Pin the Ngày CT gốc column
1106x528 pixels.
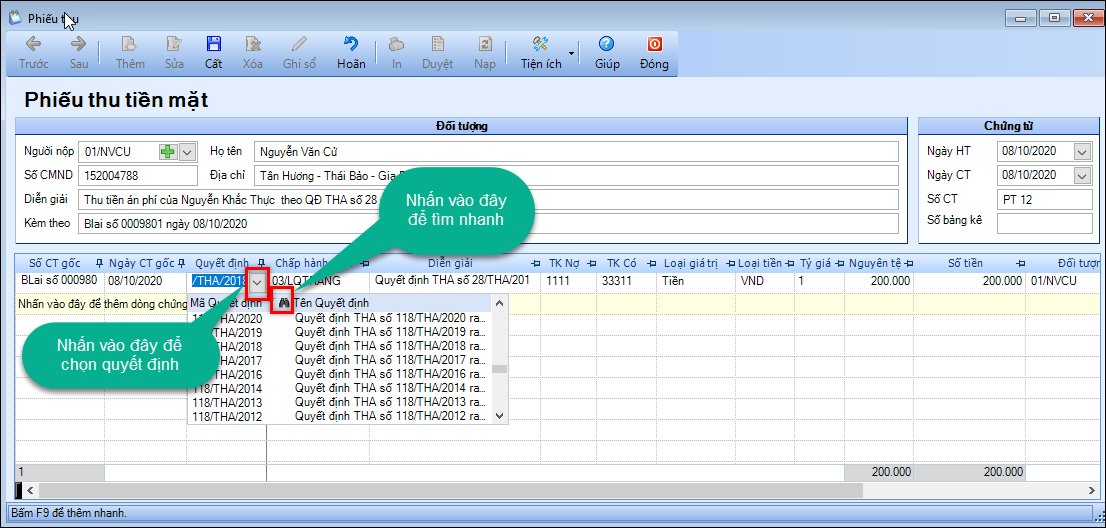click(x=181, y=264)
